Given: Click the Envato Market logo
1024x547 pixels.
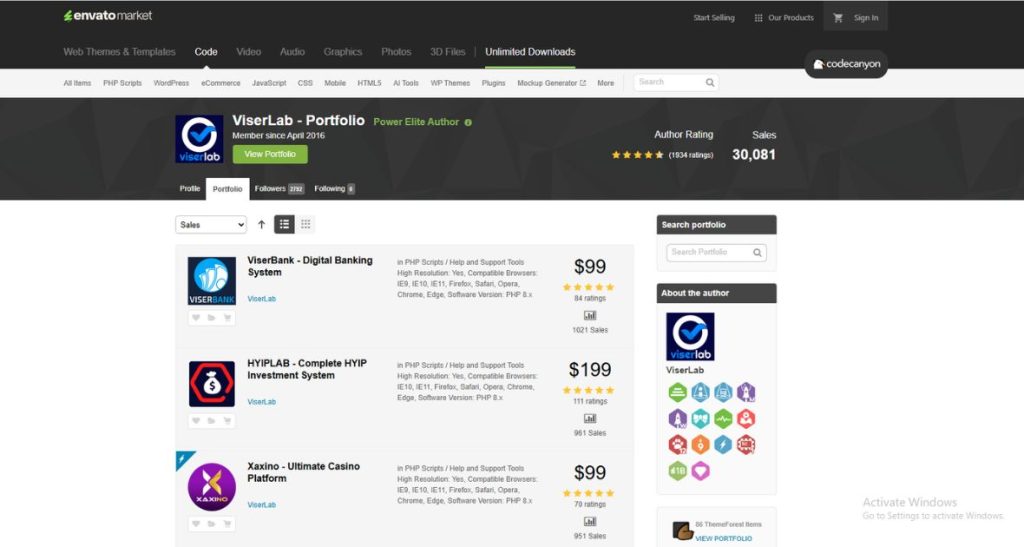Looking at the screenshot, I should point(108,16).
